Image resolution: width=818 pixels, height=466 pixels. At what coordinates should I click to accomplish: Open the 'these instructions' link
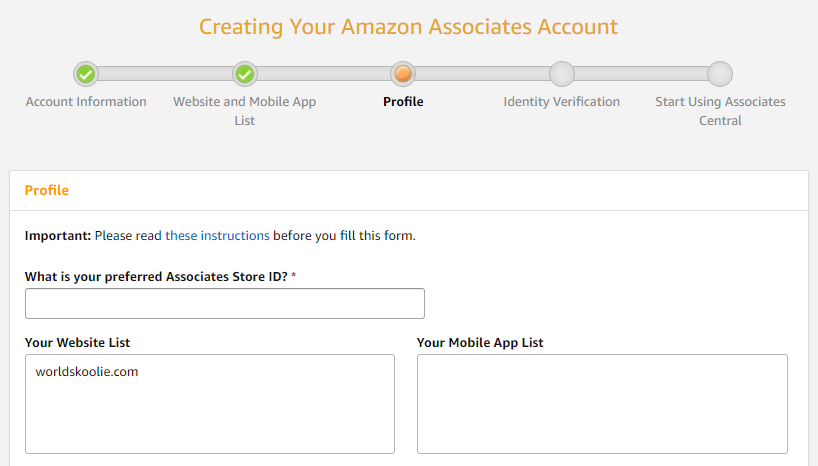(x=217, y=236)
